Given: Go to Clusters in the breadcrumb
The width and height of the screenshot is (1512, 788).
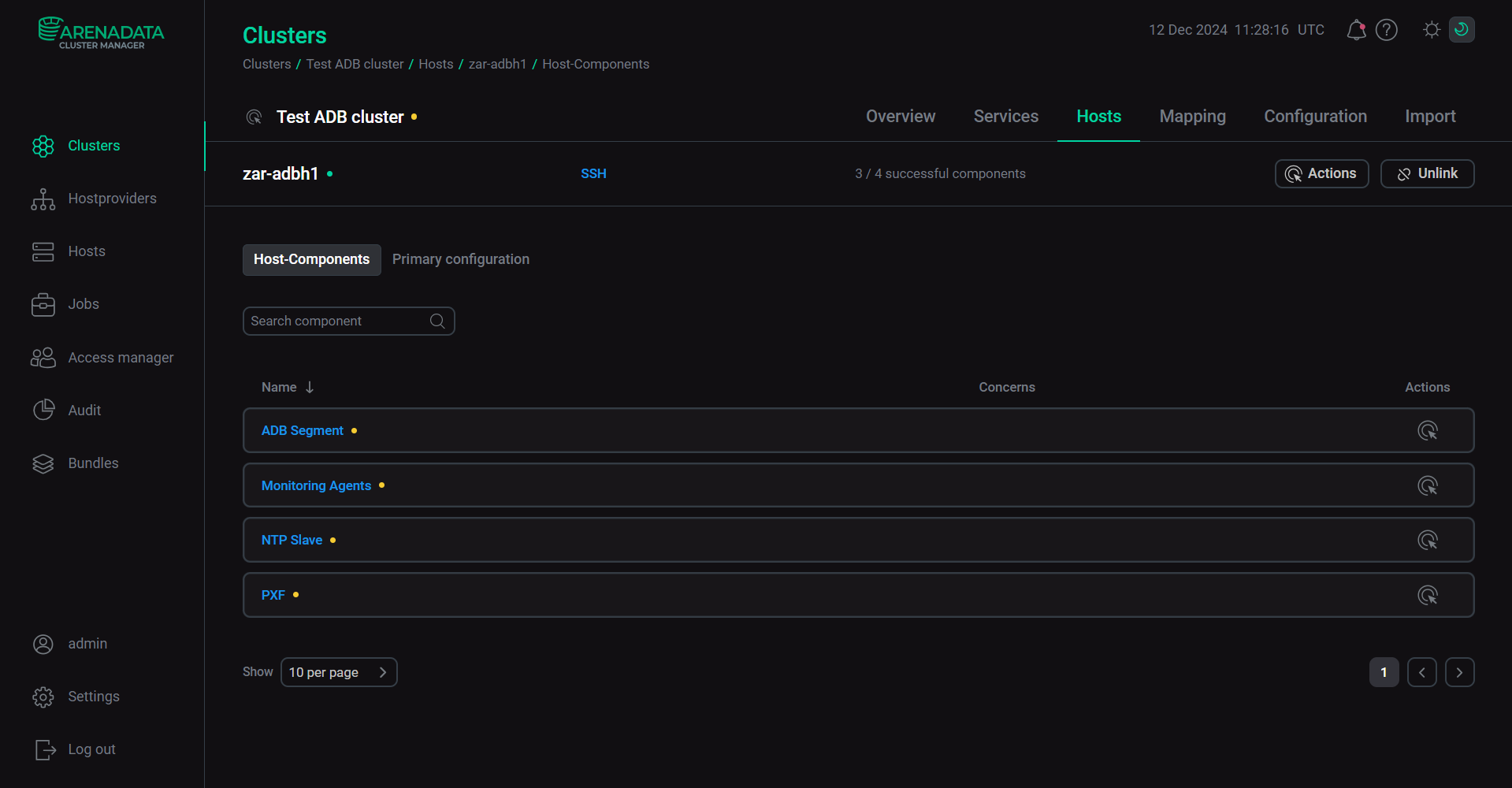Looking at the screenshot, I should coord(266,64).
